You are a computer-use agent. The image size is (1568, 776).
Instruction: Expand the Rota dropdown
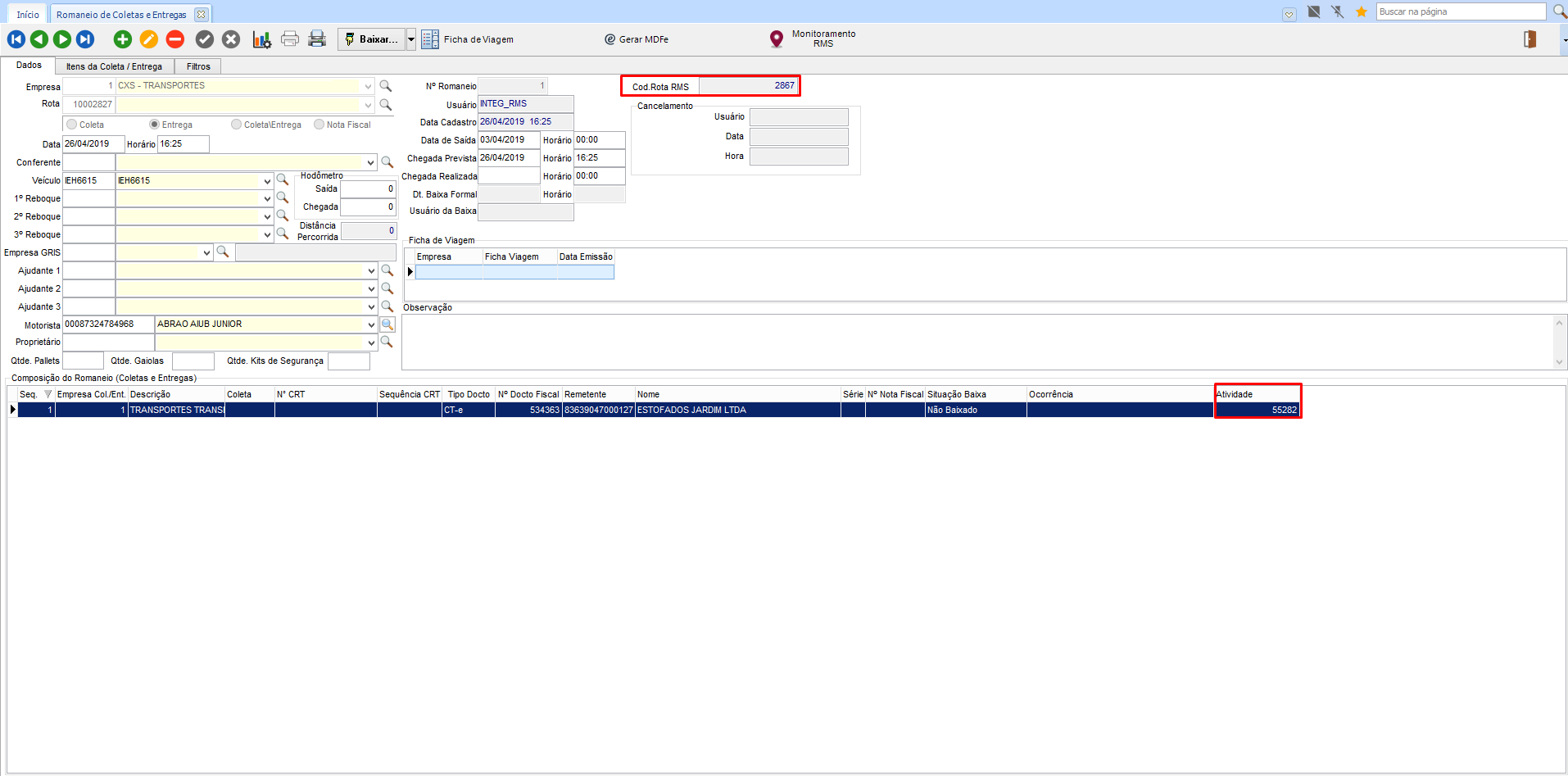click(x=368, y=105)
